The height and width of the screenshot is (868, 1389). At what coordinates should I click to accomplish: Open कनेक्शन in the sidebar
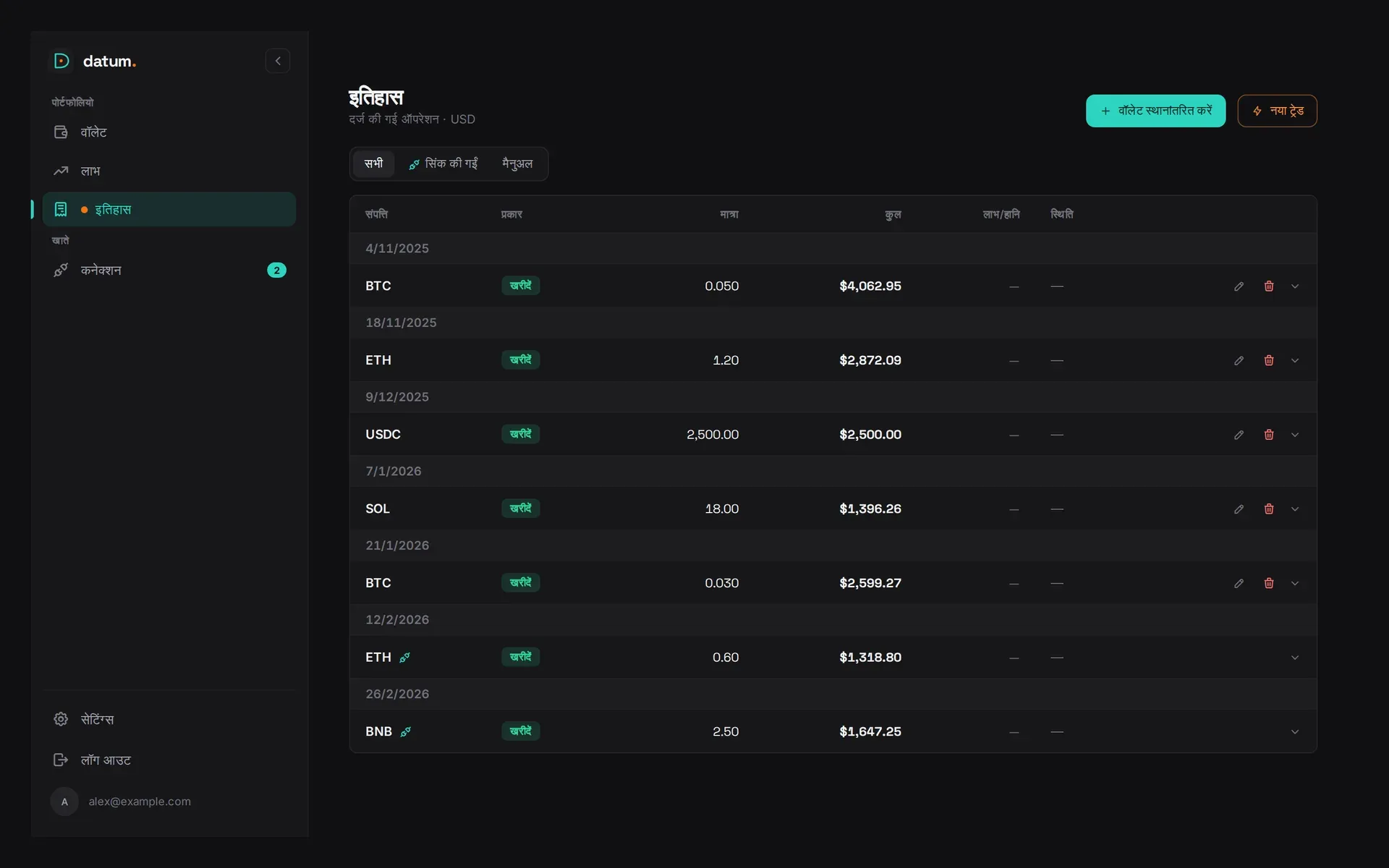[x=169, y=270]
